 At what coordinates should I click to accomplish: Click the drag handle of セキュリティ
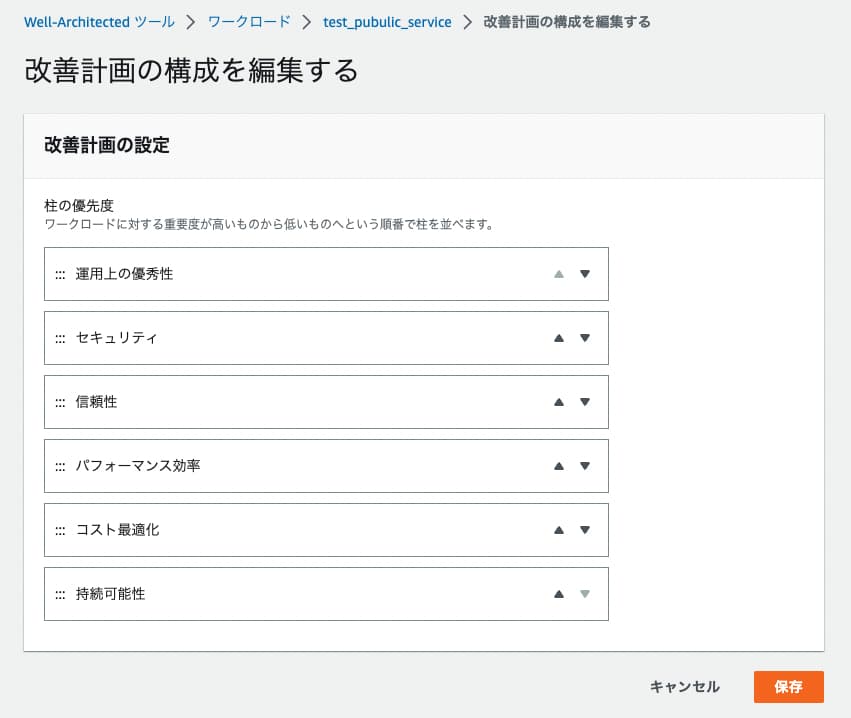coord(60,339)
